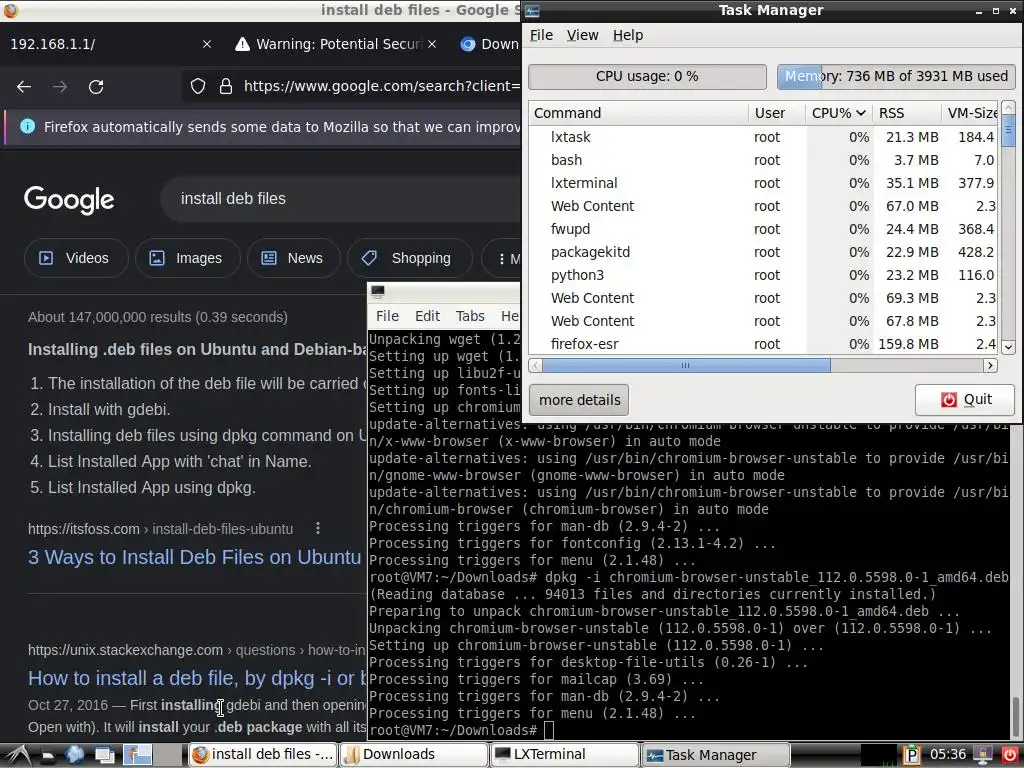Click the red power logout icon in the panel
1024x768 pixels.
click(1010, 755)
